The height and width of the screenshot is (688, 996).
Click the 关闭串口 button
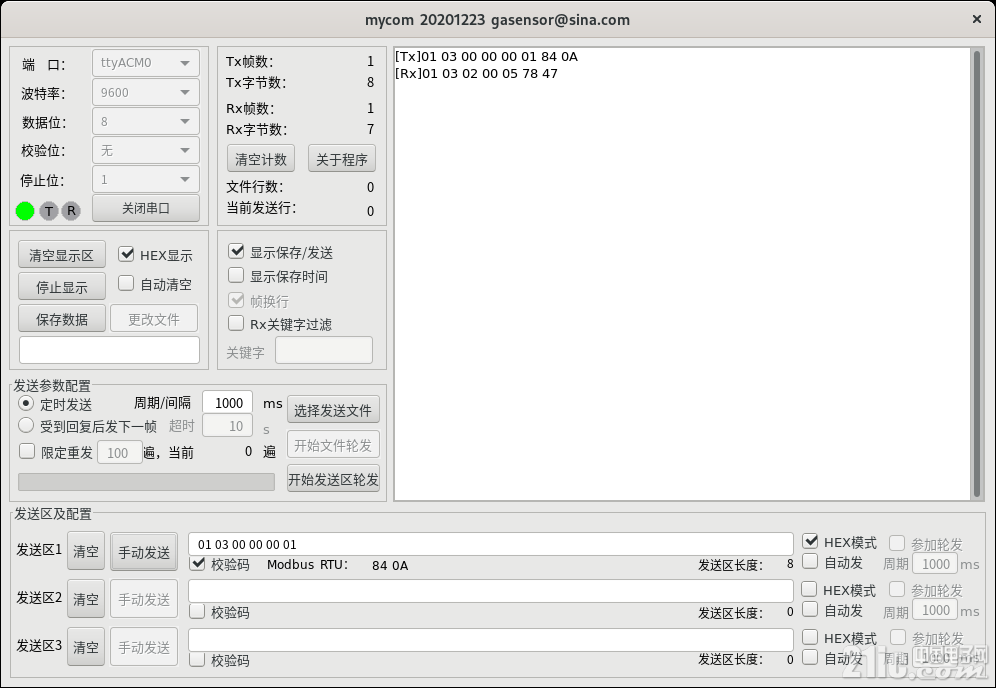pyautogui.click(x=145, y=208)
